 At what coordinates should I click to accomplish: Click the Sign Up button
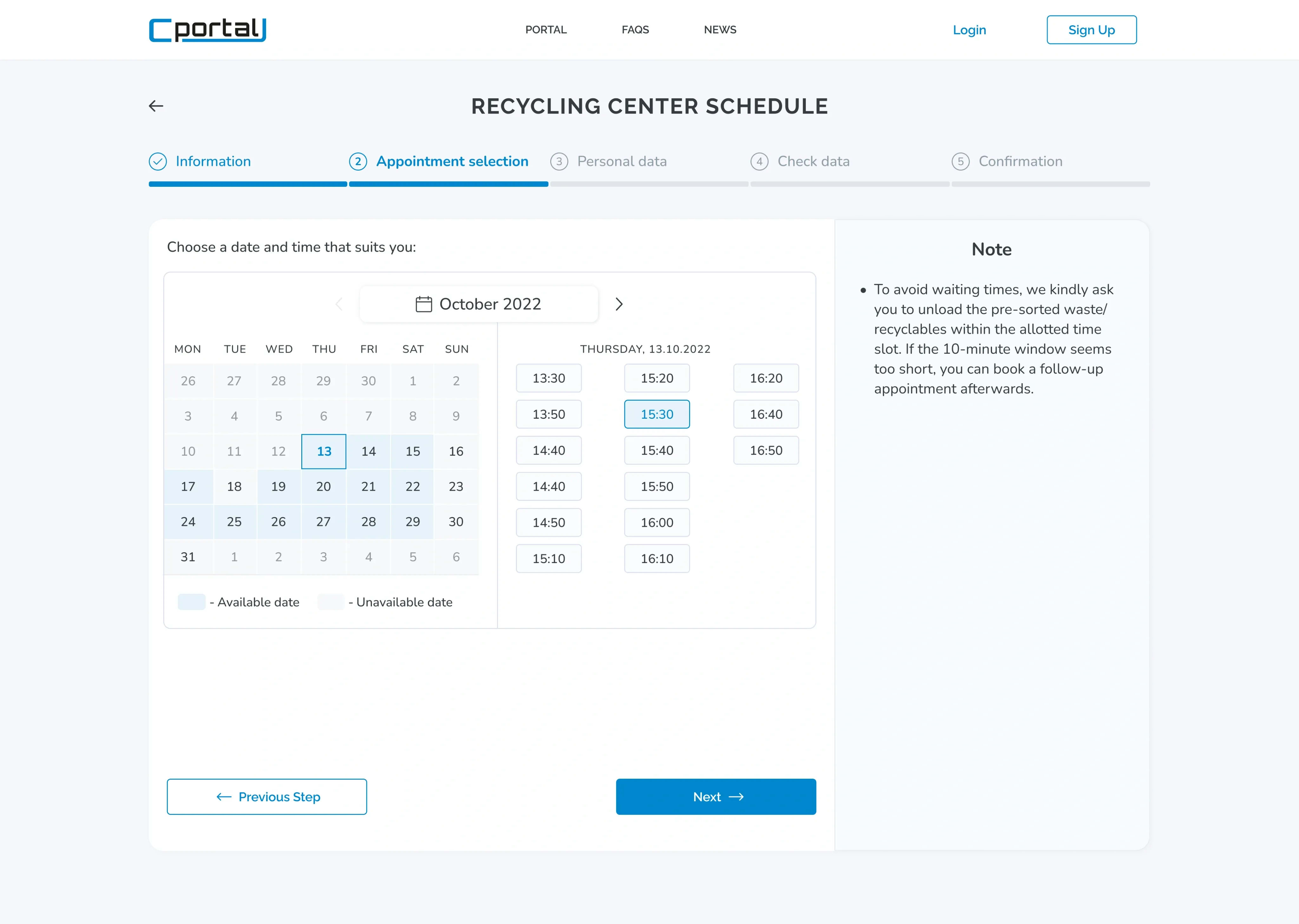pyautogui.click(x=1091, y=29)
